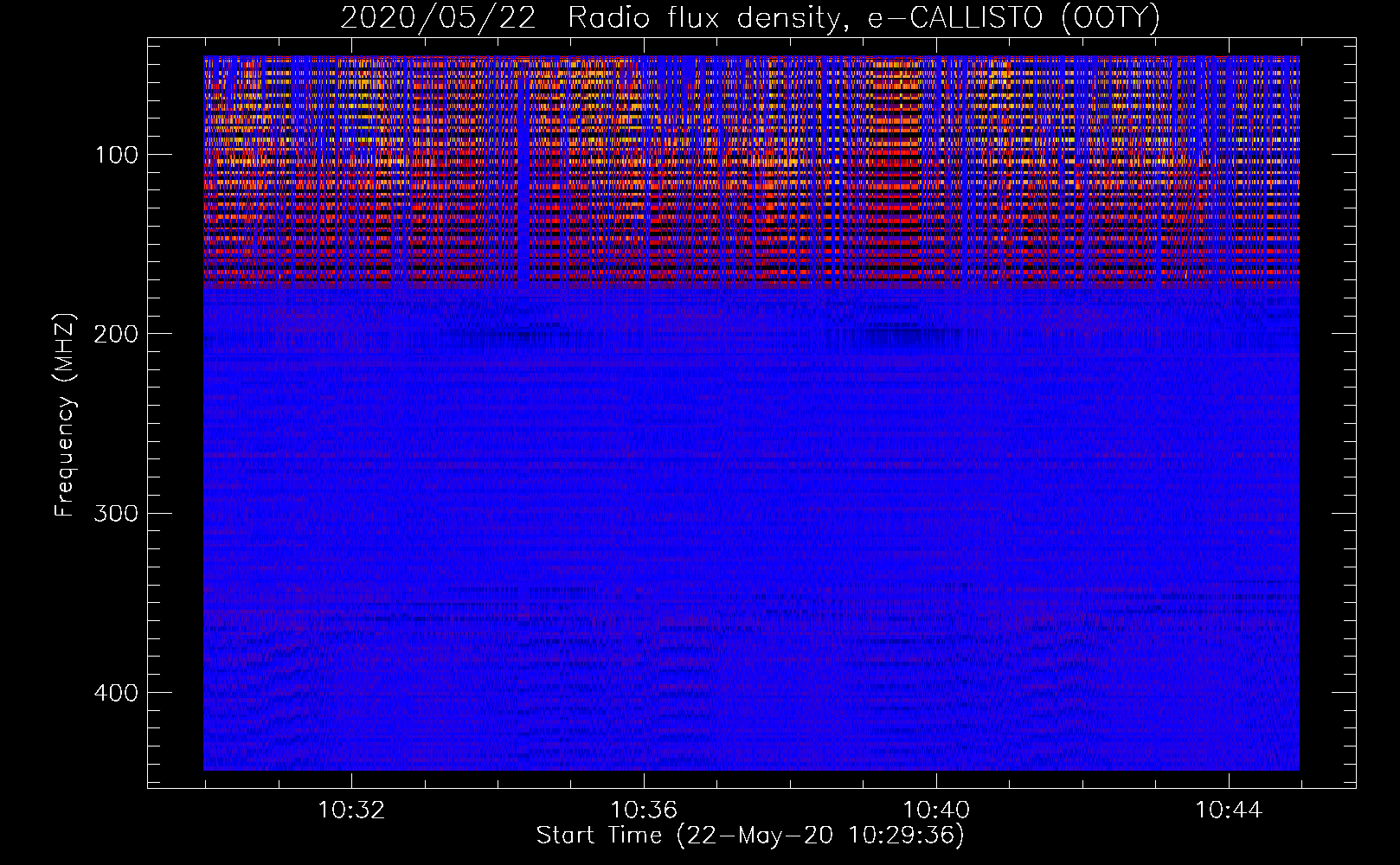Select the '100' frequency axis label
This screenshot has height=865, width=1400.
(117, 155)
